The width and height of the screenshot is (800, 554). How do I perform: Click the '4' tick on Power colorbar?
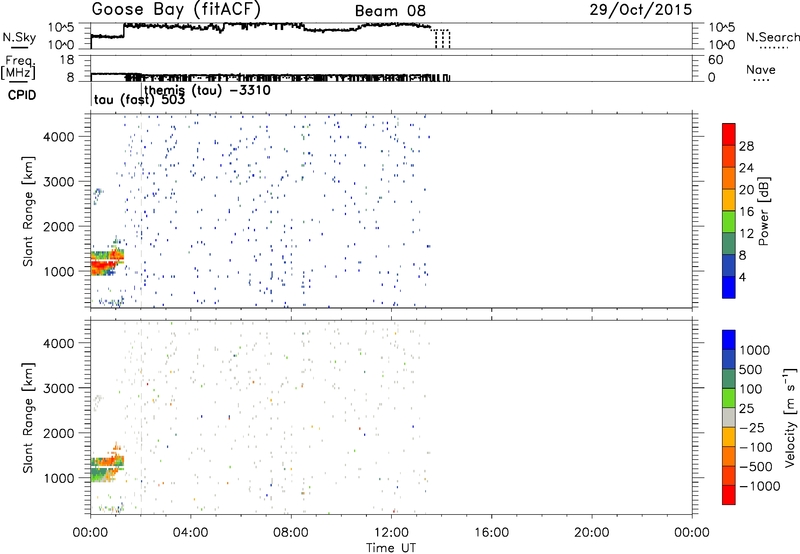pos(742,276)
